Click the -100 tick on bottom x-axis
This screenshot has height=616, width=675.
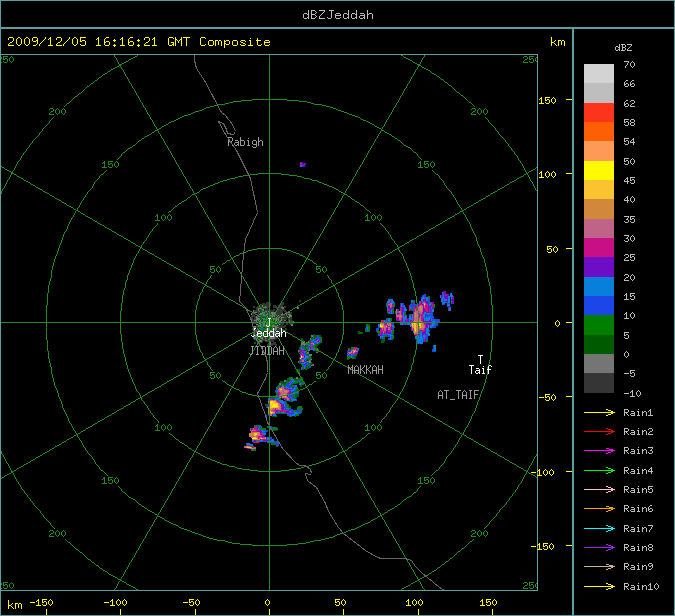115,602
